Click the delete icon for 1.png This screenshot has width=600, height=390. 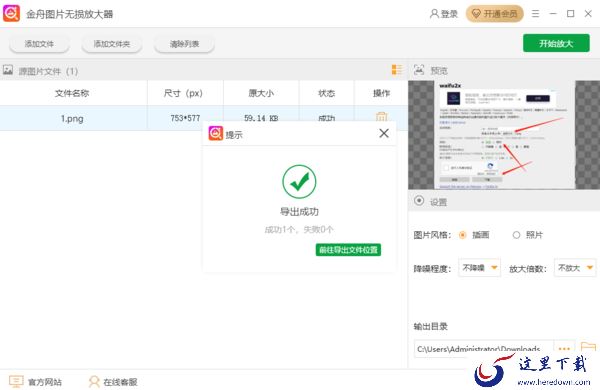pos(382,116)
